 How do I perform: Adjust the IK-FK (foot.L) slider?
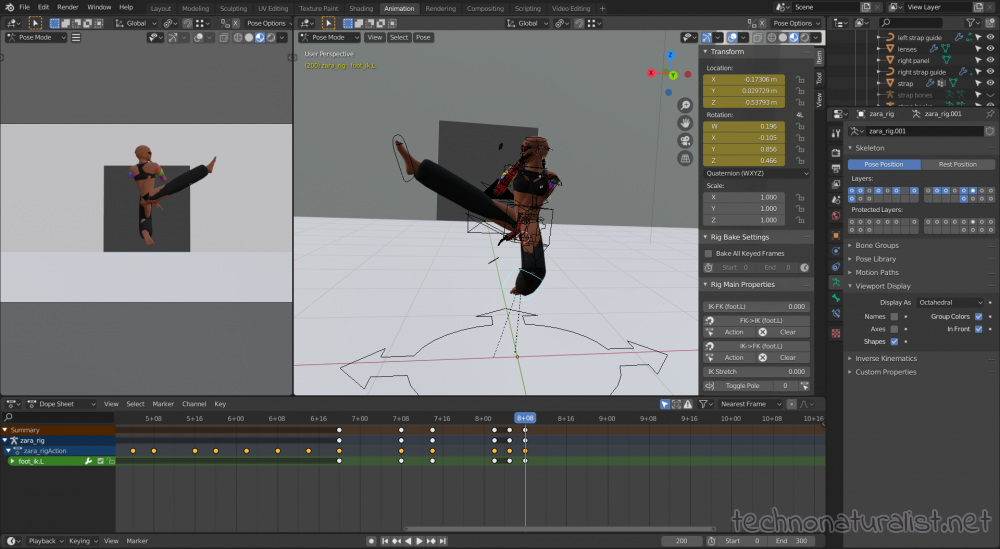(x=756, y=307)
